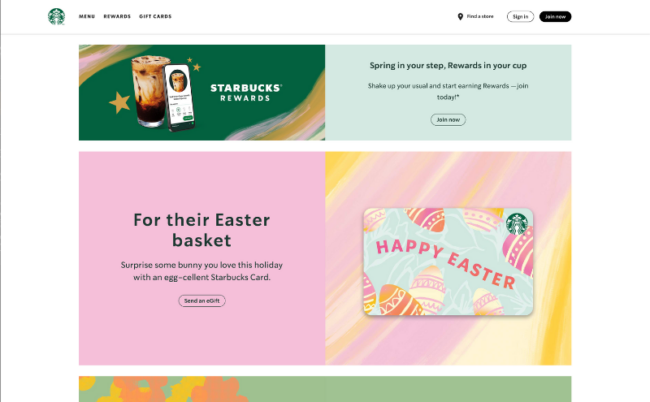
Task: Click the phone app mockup image
Action: point(180,98)
